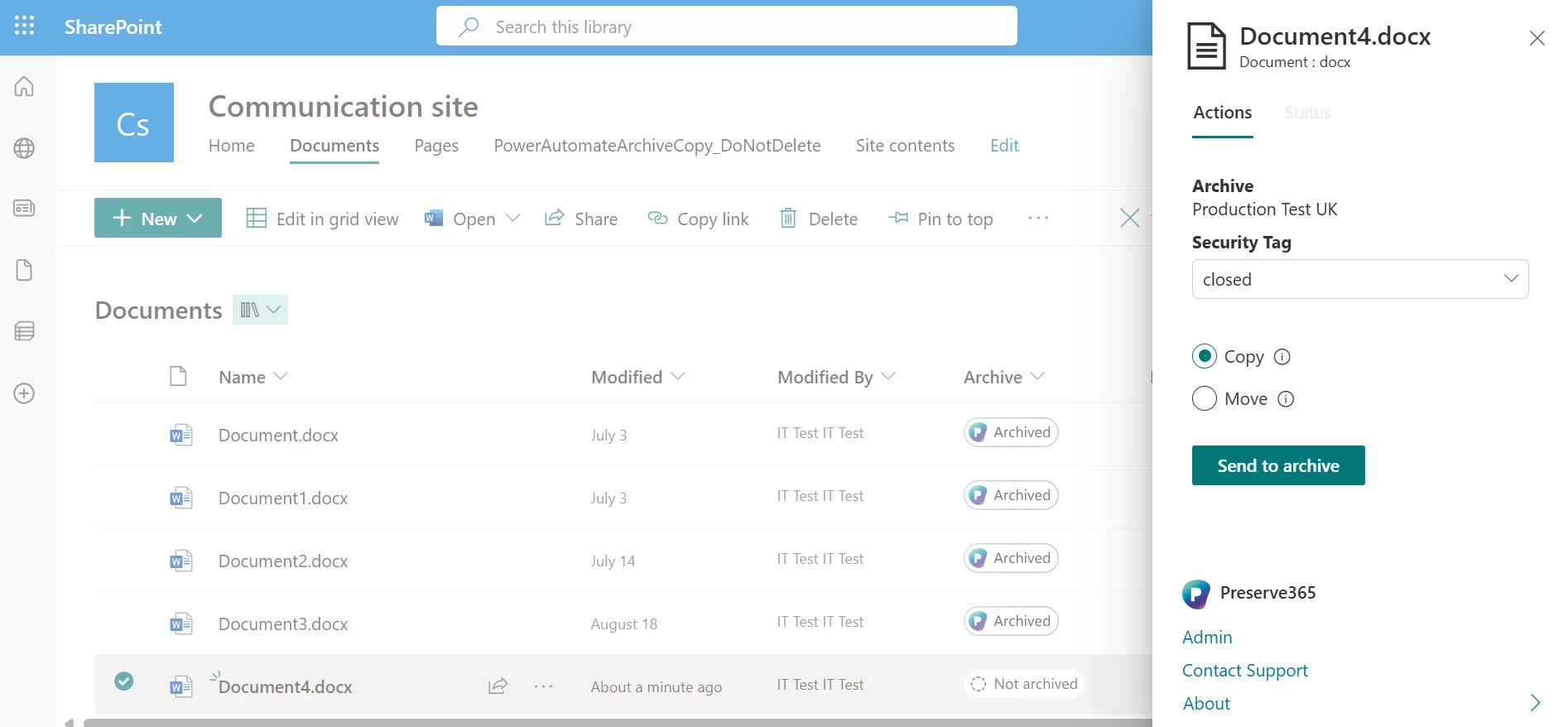Open the ellipsis menu in Document4.docx row
Screen dimensions: 1568x727
pyautogui.click(x=543, y=686)
